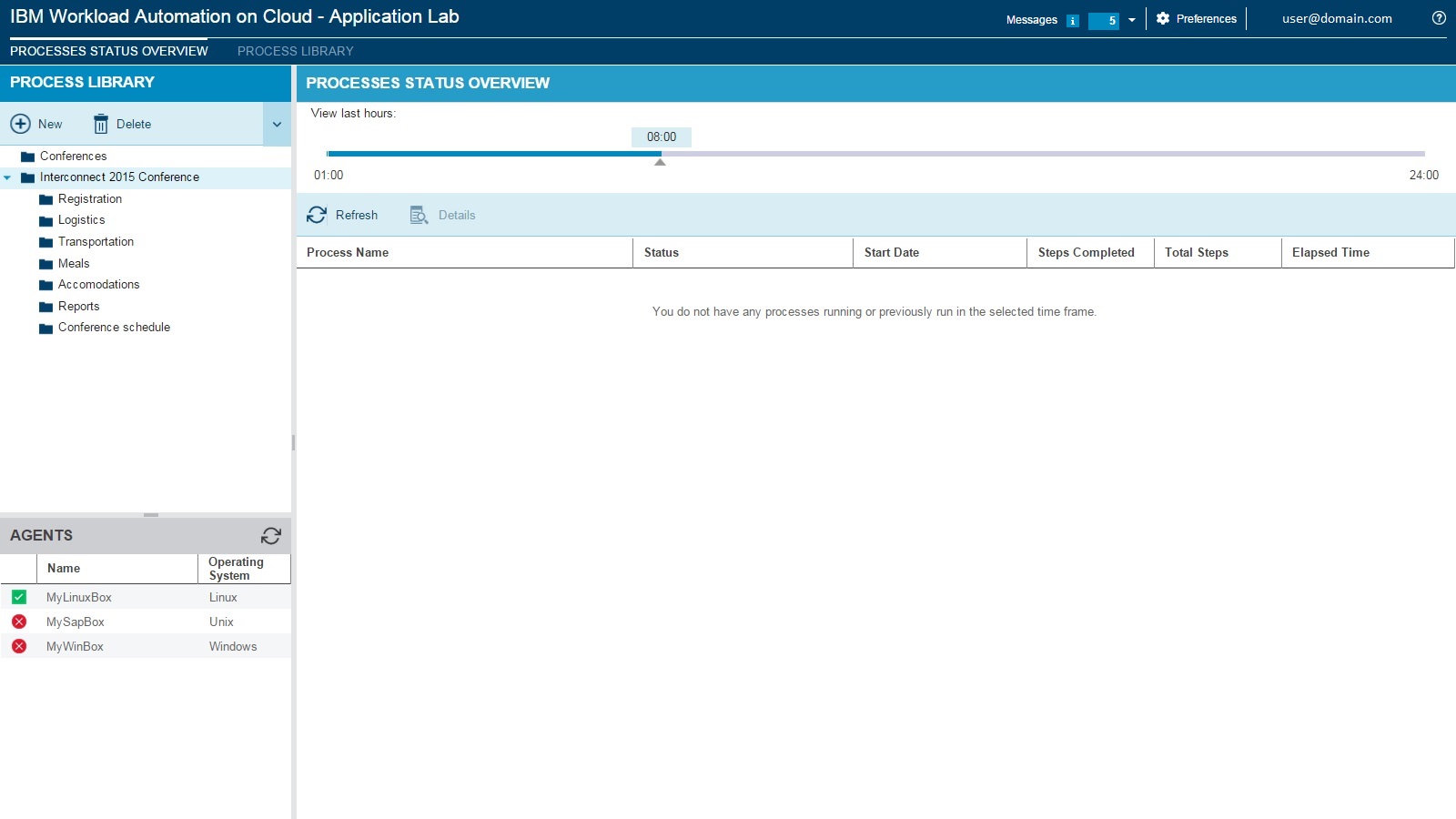Click the Messages count badge showing 5
1456x819 pixels.
[x=1104, y=20]
